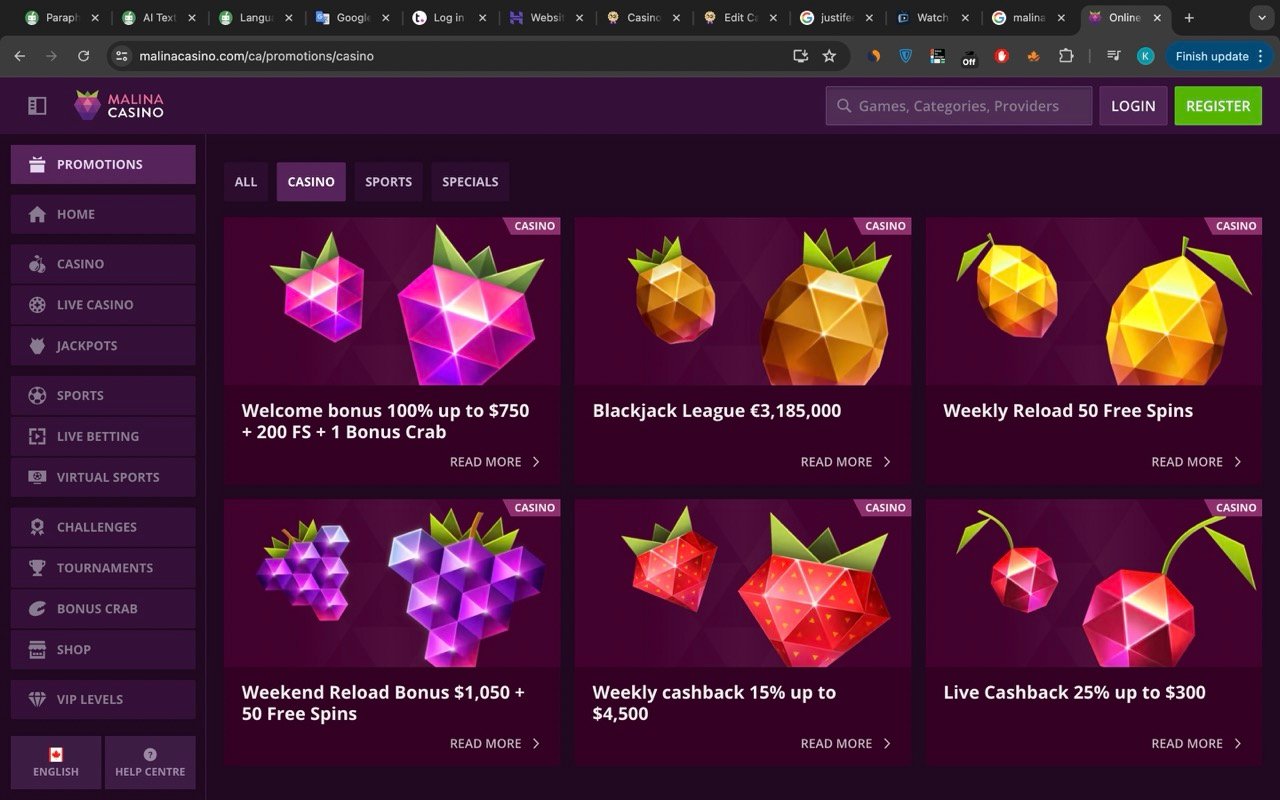The width and height of the screenshot is (1280, 800).
Task: Open the English language selector
Action: [x=56, y=762]
